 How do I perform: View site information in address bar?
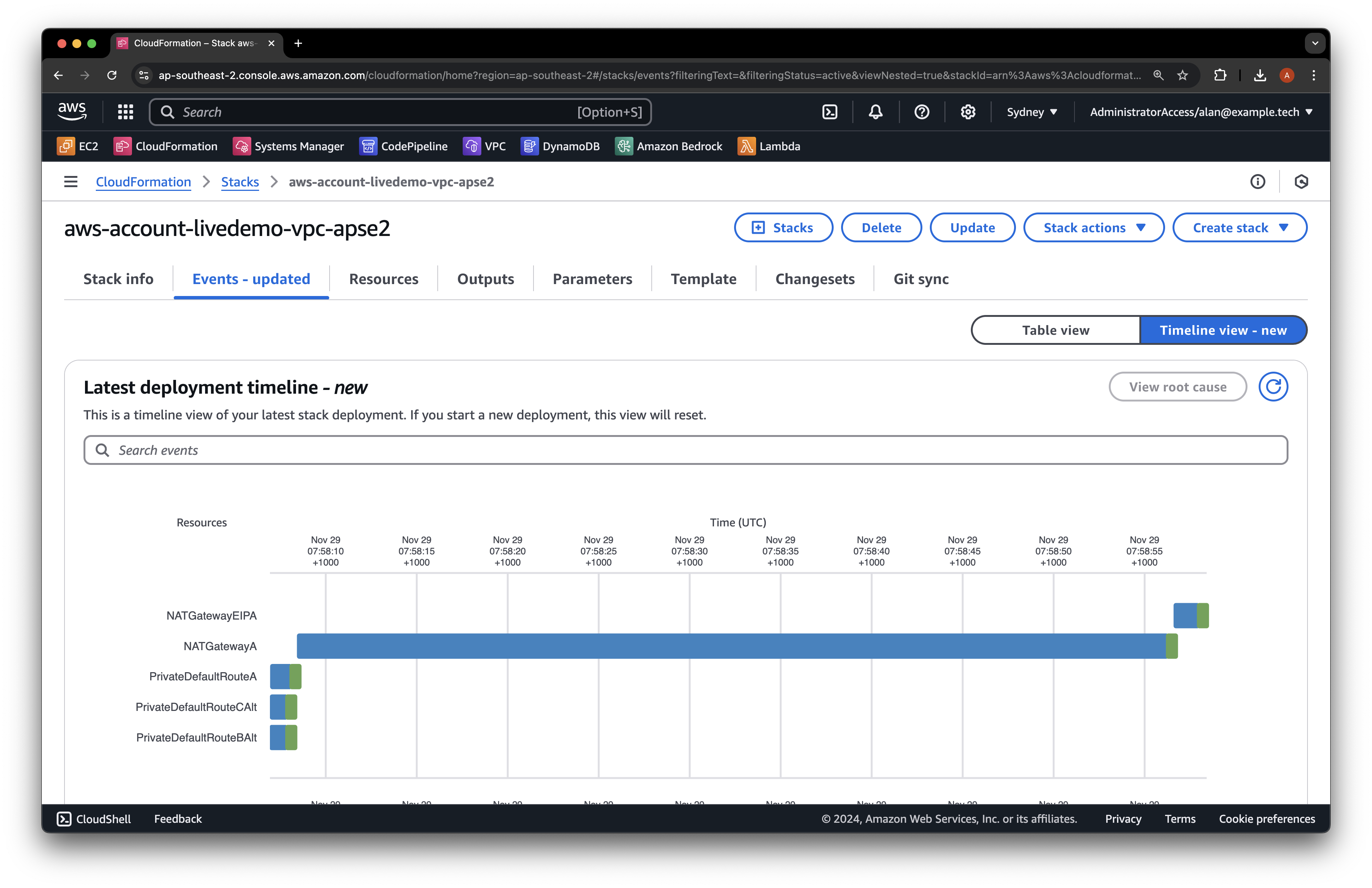[x=144, y=75]
